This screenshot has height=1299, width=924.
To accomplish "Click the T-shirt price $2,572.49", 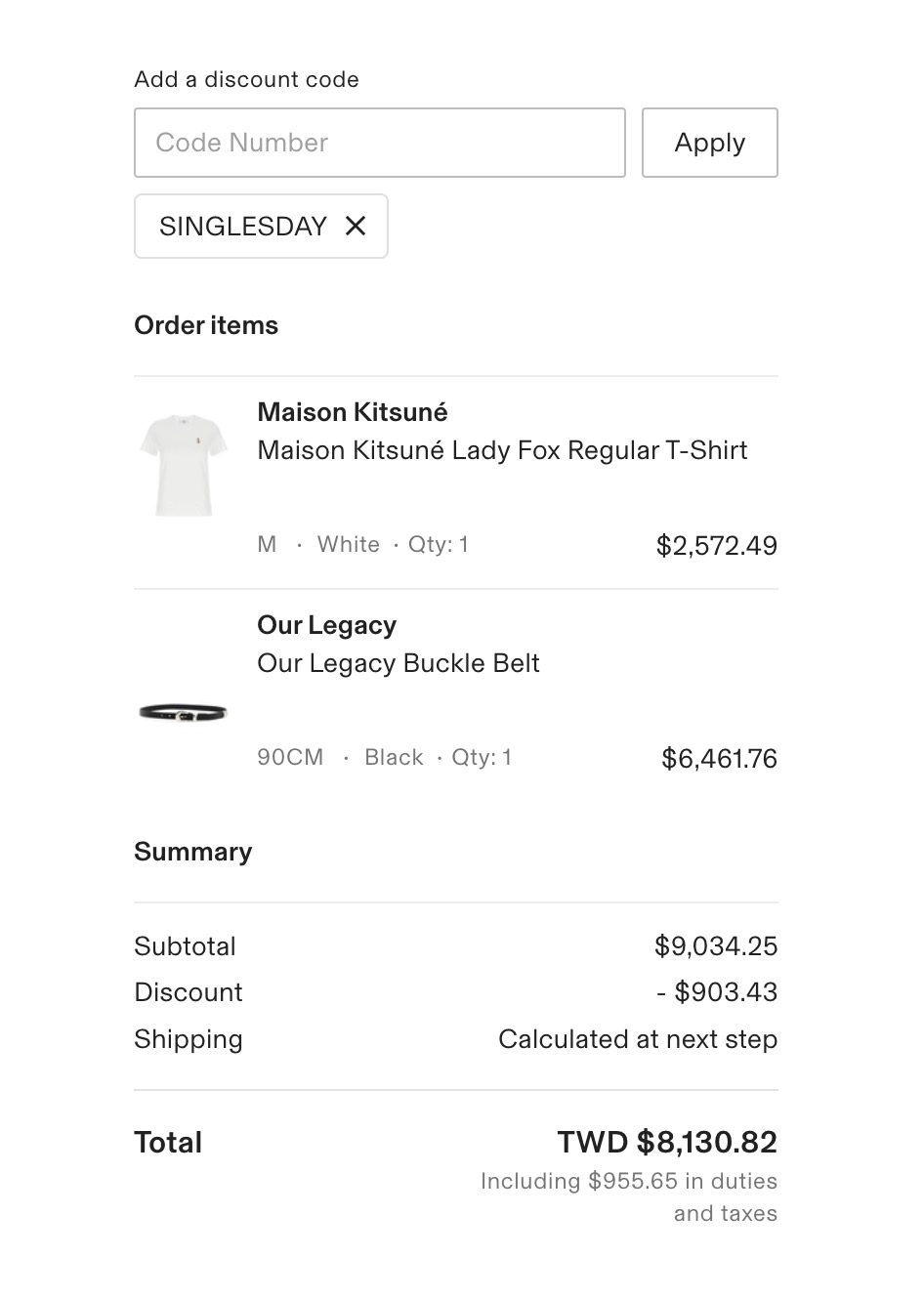I will coord(716,545).
